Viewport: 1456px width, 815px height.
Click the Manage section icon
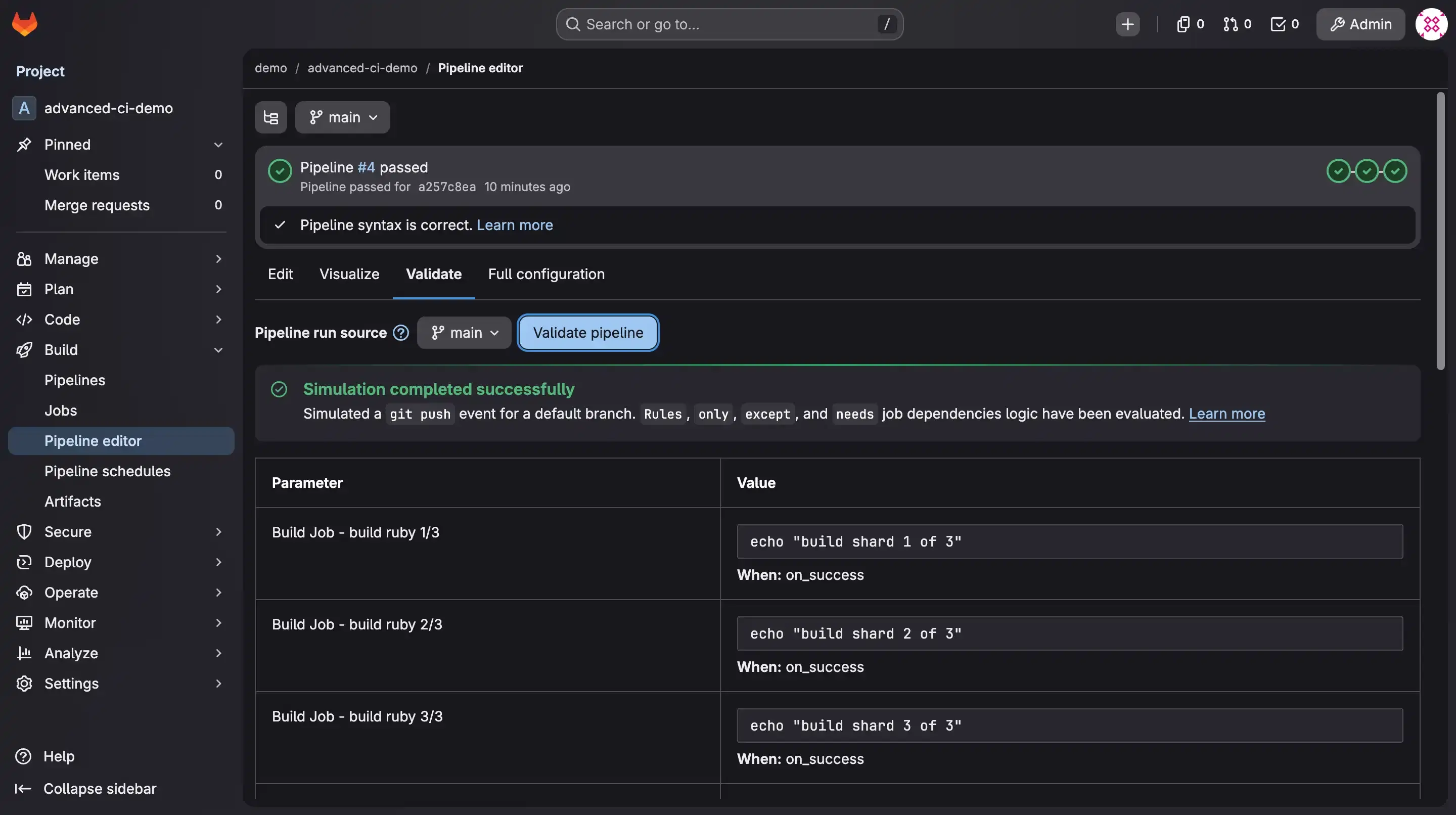point(24,259)
